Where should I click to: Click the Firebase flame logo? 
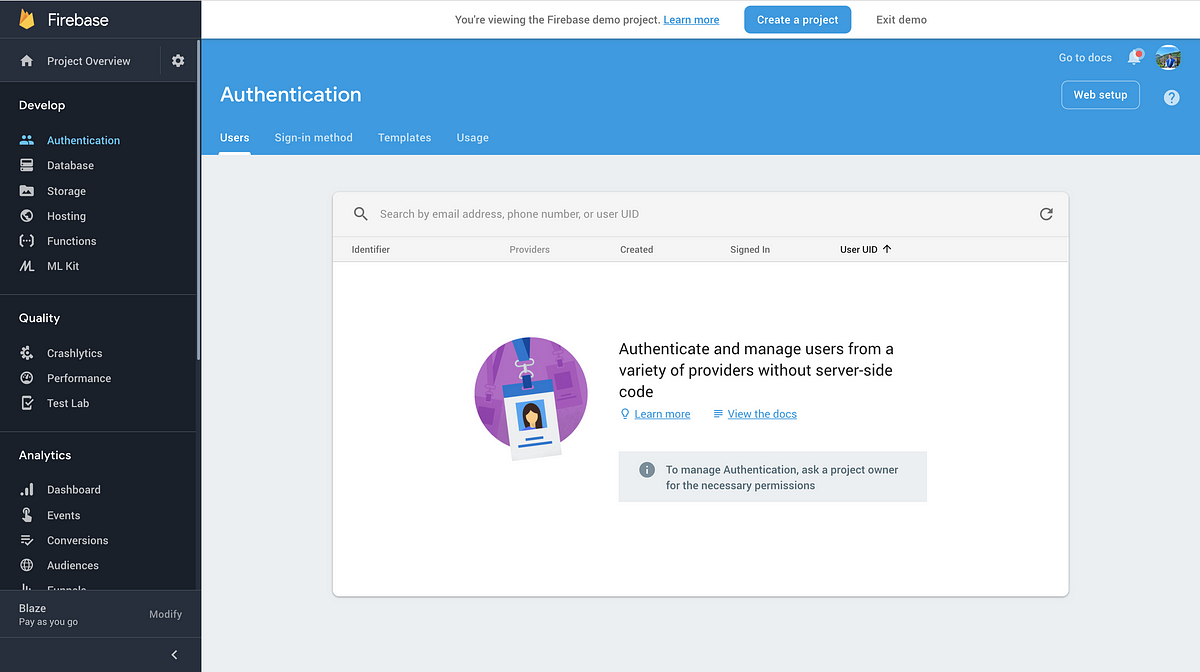pyautogui.click(x=27, y=19)
